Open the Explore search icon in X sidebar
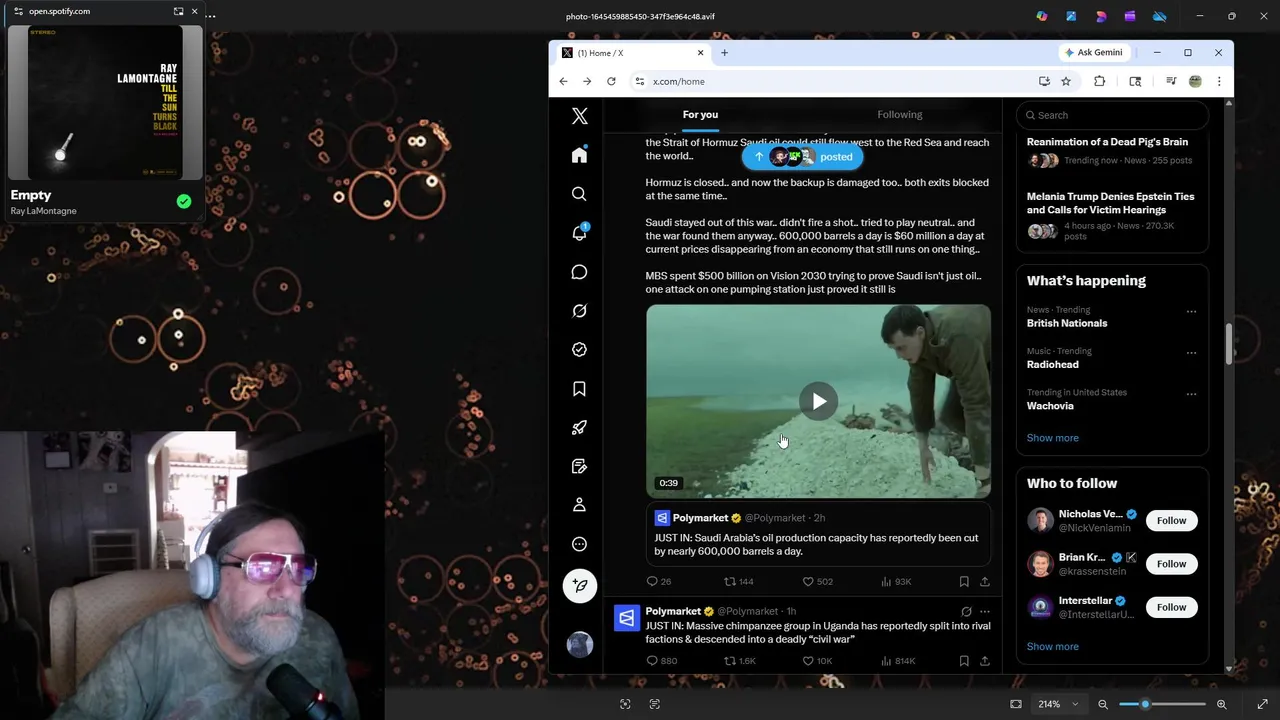The height and width of the screenshot is (720, 1280). (579, 194)
